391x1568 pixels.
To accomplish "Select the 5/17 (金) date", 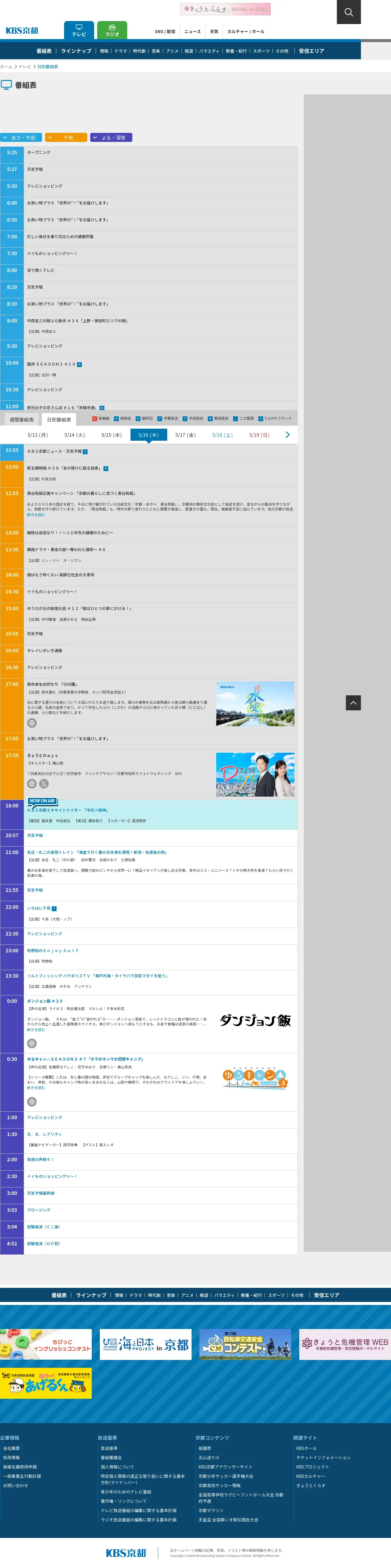I will point(186,435).
